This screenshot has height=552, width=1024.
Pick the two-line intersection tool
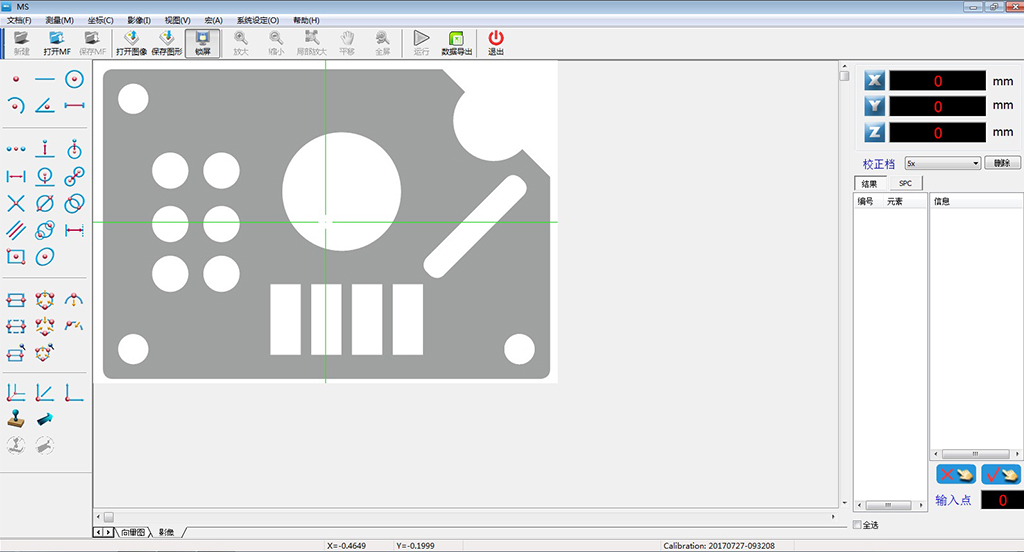[x=16, y=204]
